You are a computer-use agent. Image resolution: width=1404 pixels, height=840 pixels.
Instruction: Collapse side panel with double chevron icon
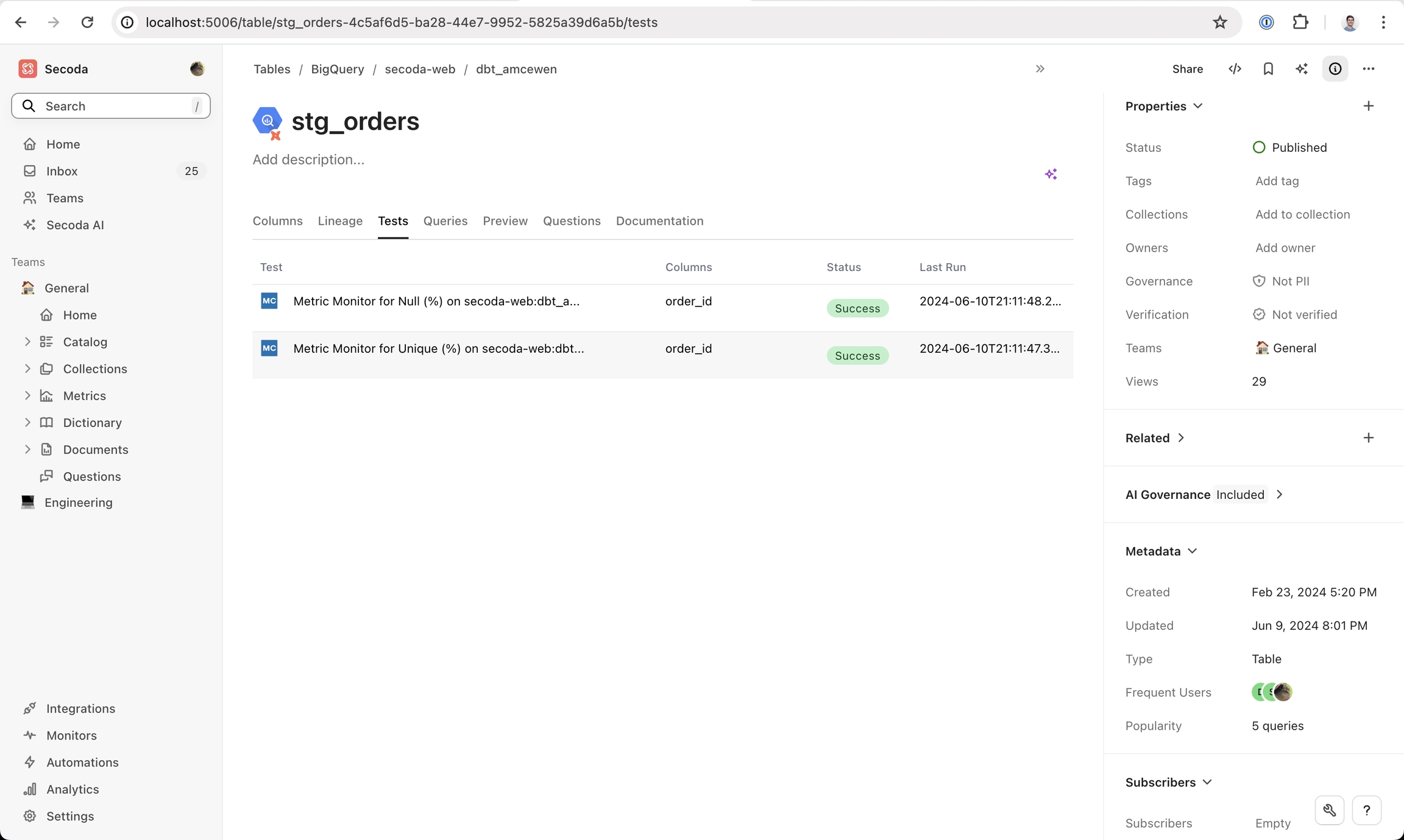(x=1040, y=69)
